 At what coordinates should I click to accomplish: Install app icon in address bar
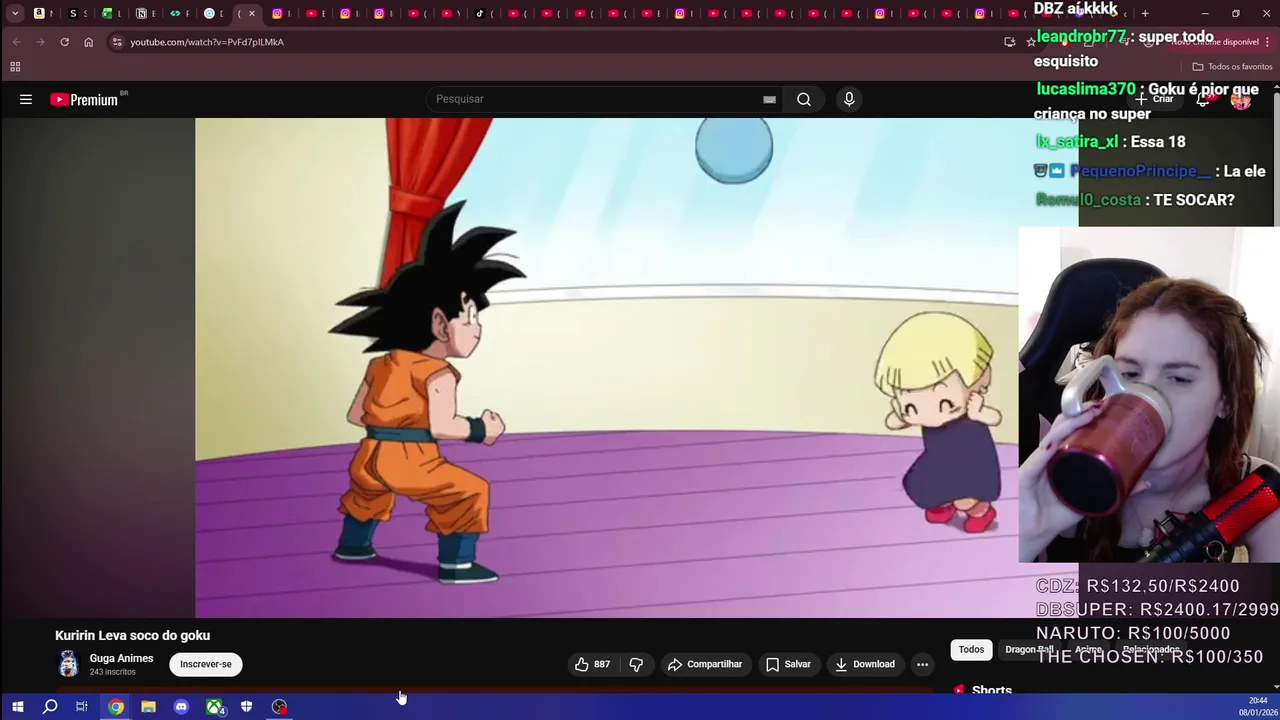(x=1009, y=42)
